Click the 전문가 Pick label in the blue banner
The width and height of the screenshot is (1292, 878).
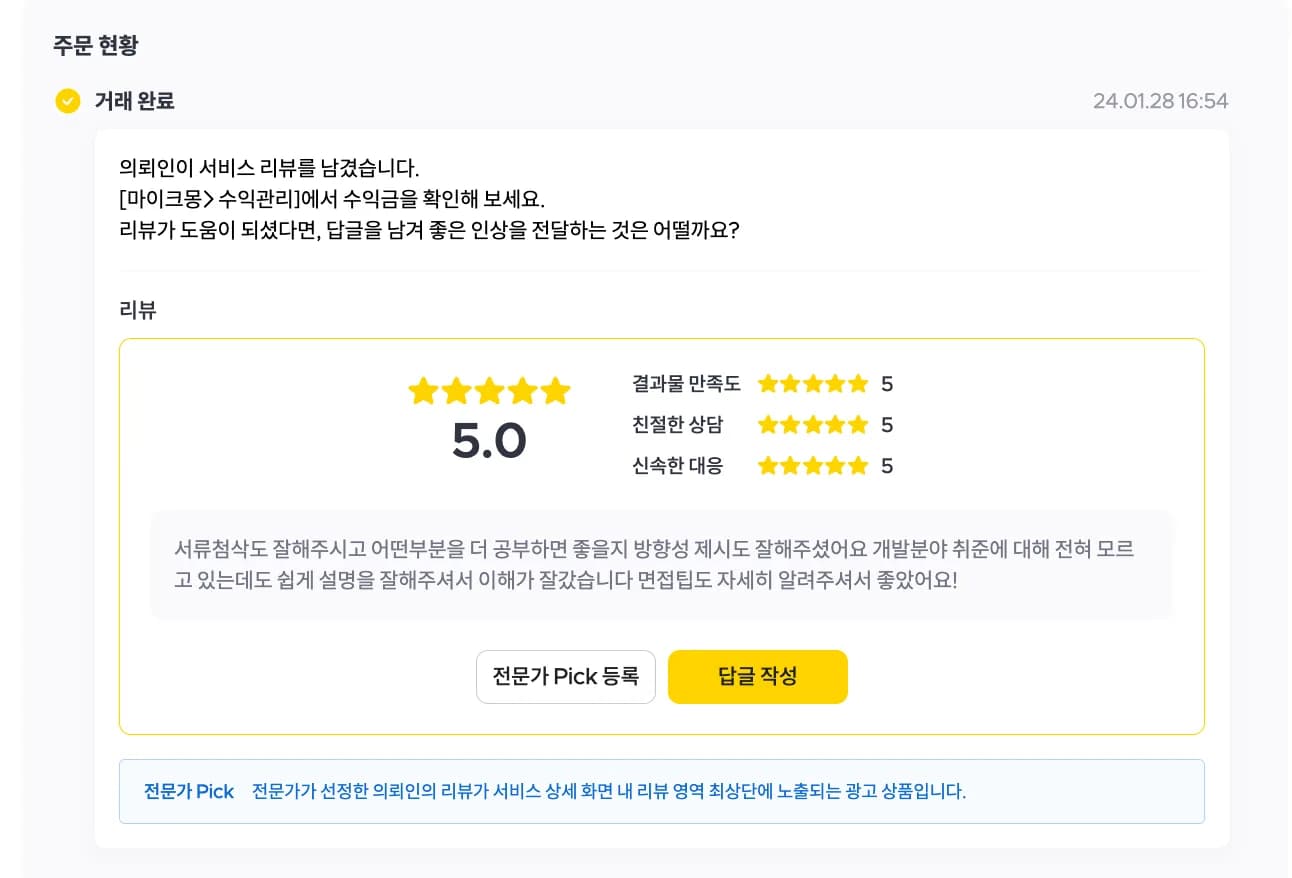click(189, 792)
